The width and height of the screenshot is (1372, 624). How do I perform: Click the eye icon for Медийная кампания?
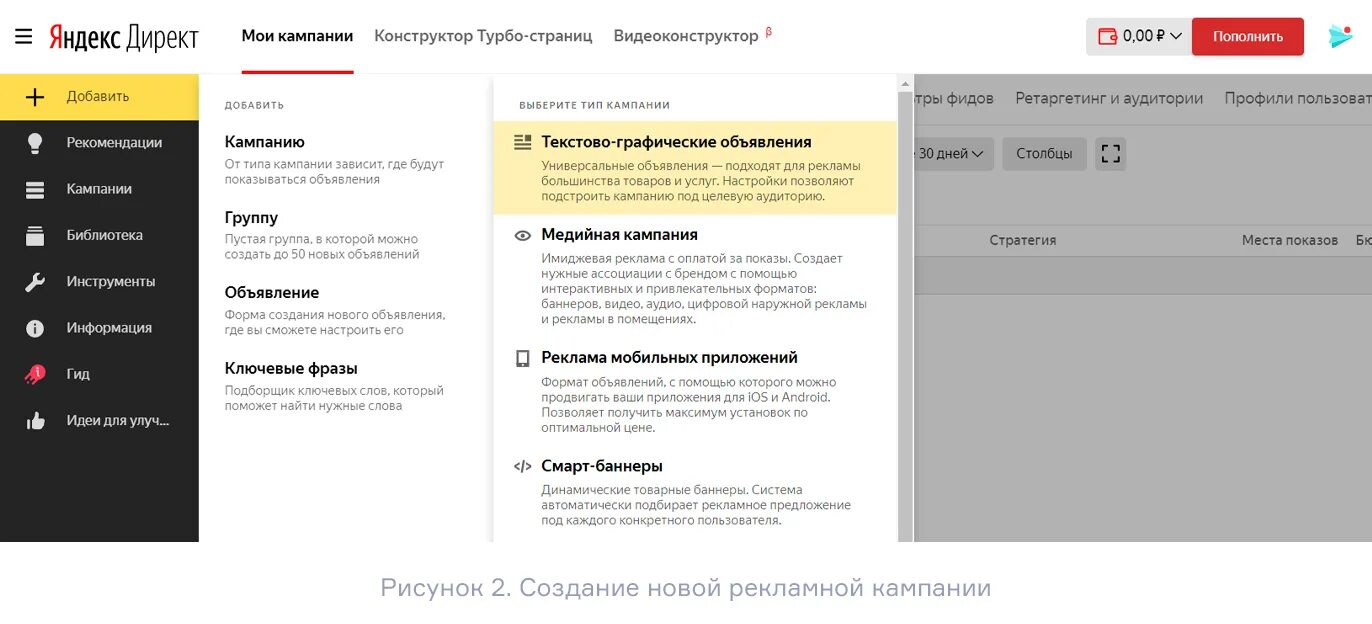[522, 235]
